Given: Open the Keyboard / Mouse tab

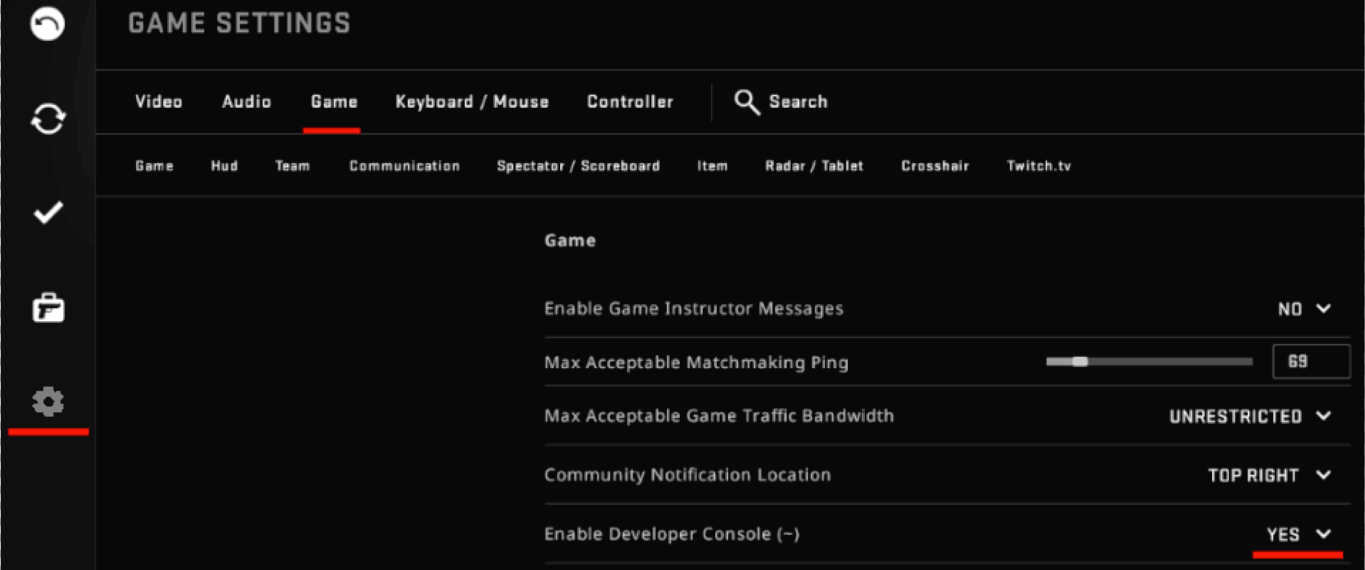Looking at the screenshot, I should (472, 102).
